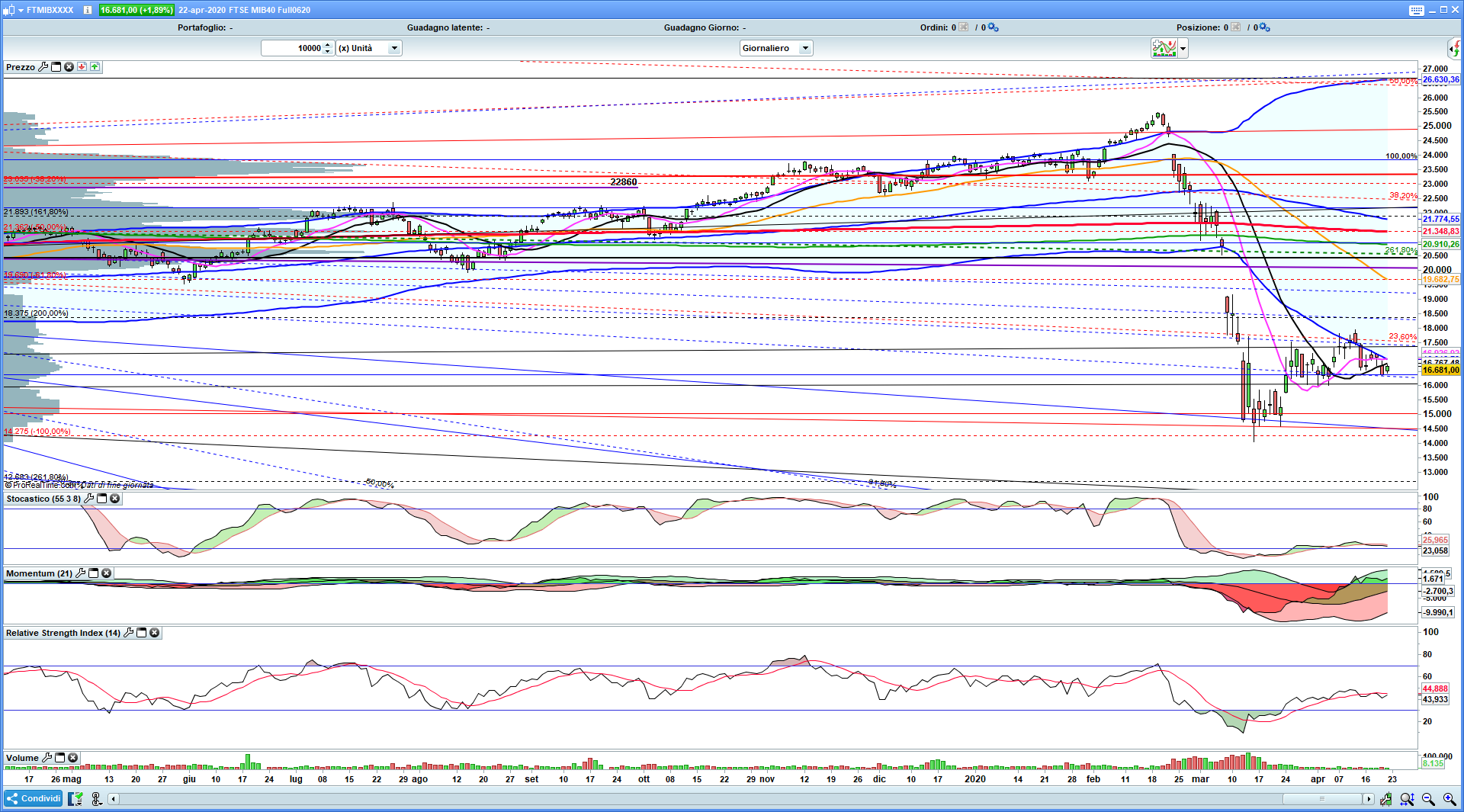1464x812 pixels.
Task: Open the (x) Unità dropdown
Action: click(368, 48)
